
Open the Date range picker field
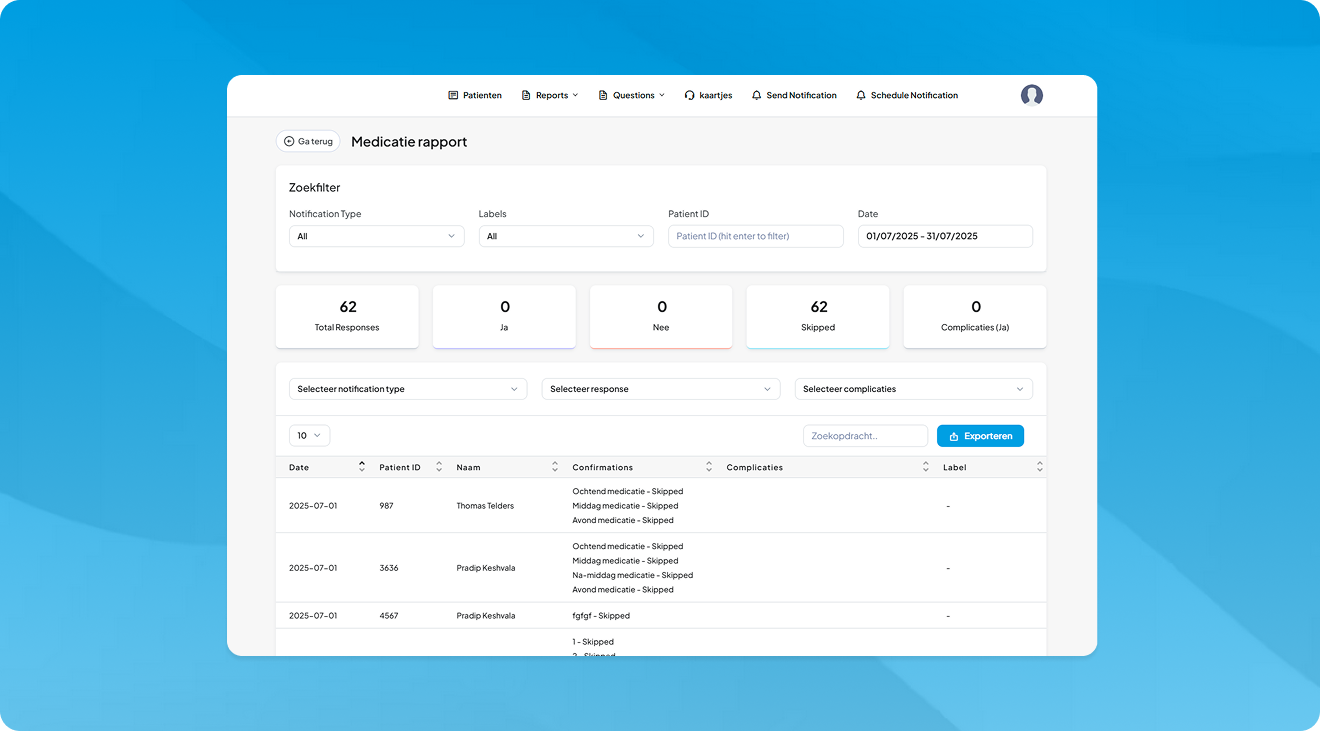point(945,236)
